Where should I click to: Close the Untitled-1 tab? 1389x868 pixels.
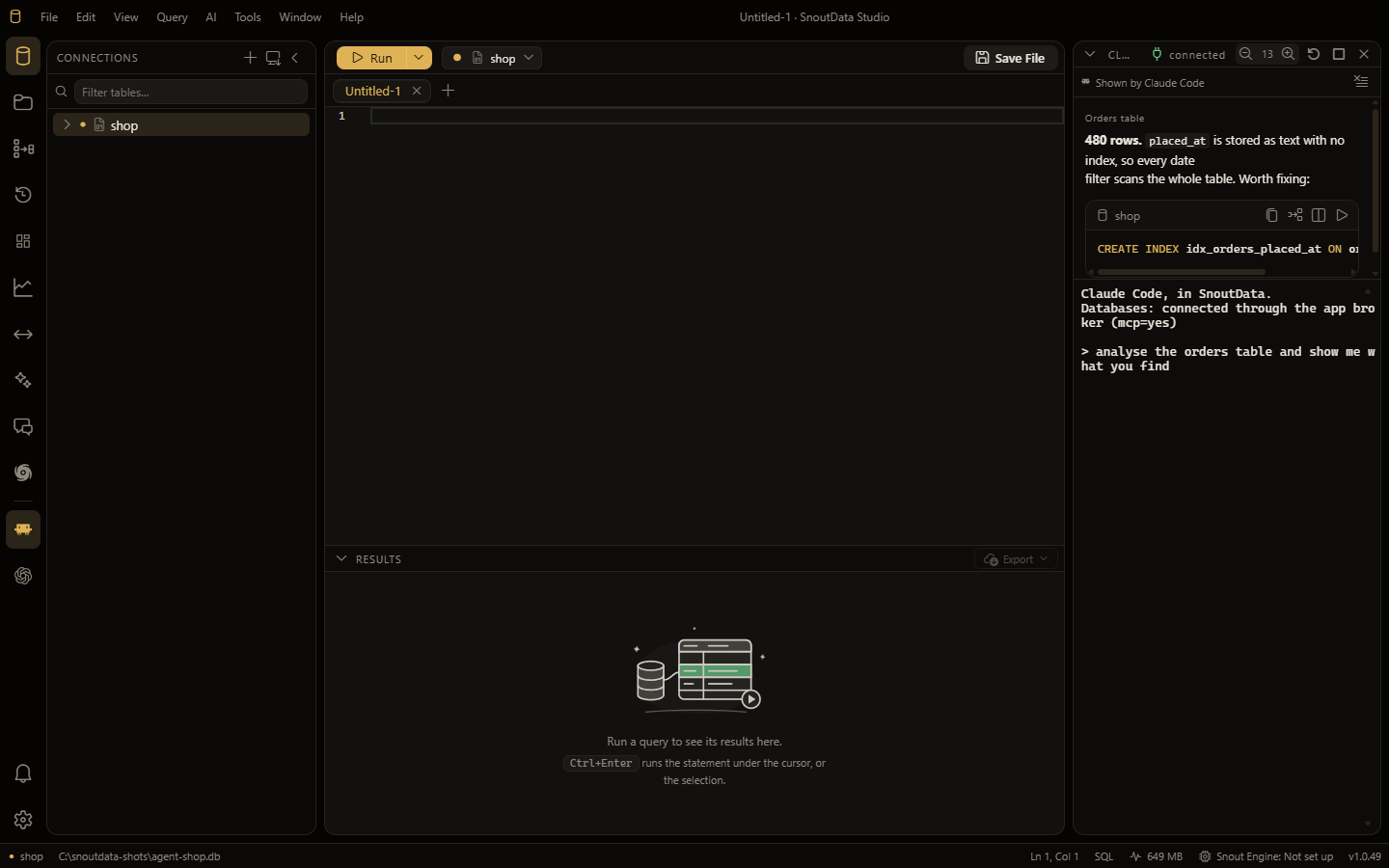tap(417, 91)
